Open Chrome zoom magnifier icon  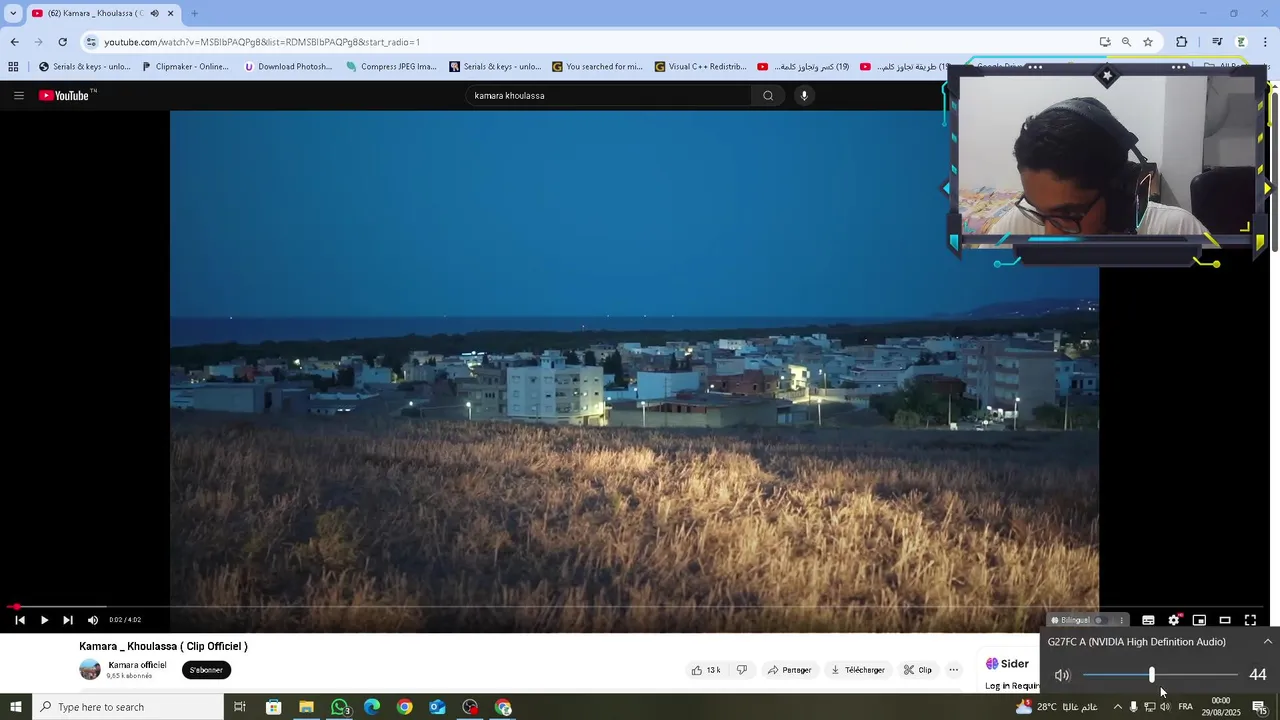(1126, 42)
